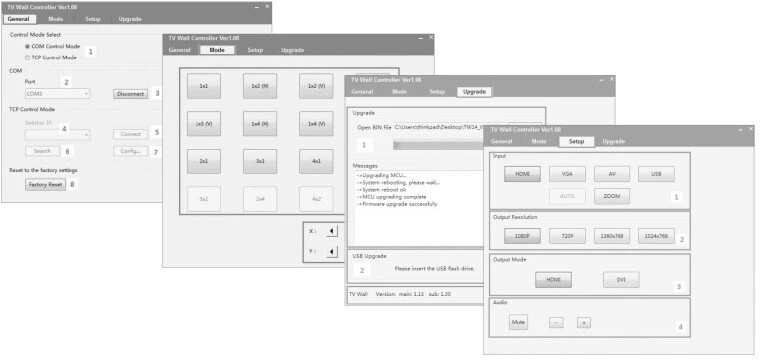Decrease audio volume with minus button
Viewport: 760px width, 360px height.
click(556, 322)
